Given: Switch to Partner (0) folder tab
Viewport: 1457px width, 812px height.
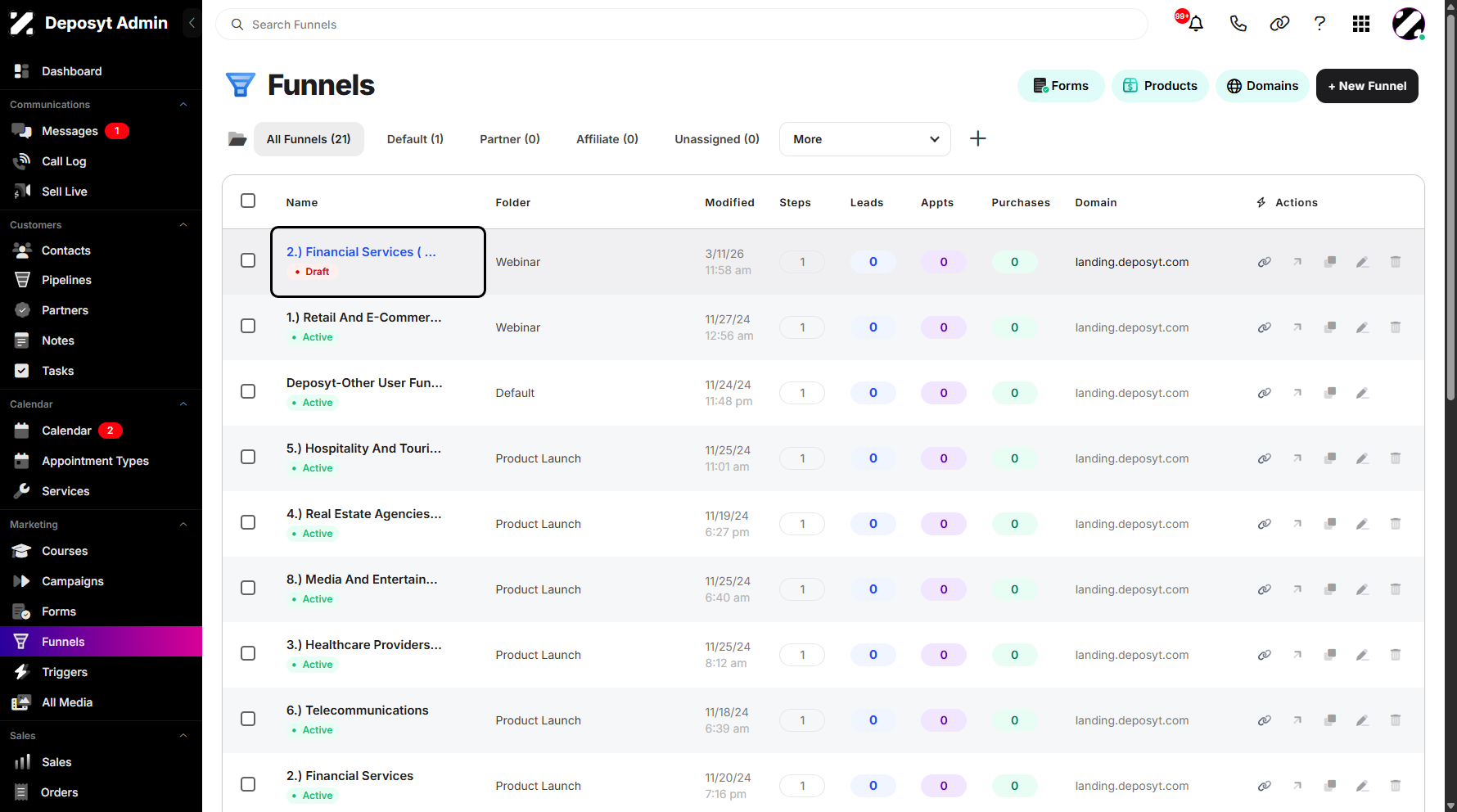Looking at the screenshot, I should pos(510,139).
